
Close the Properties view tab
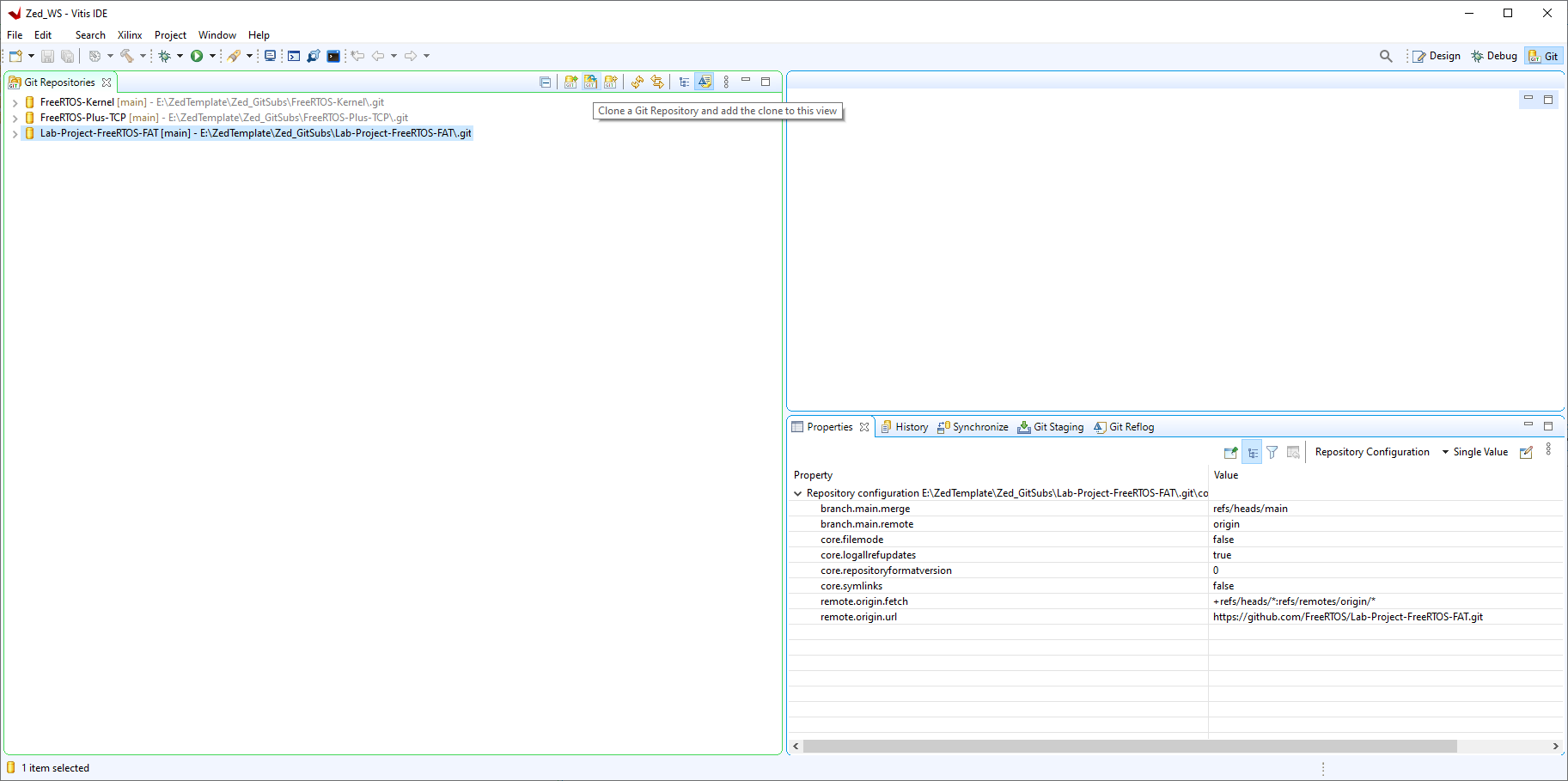click(864, 427)
